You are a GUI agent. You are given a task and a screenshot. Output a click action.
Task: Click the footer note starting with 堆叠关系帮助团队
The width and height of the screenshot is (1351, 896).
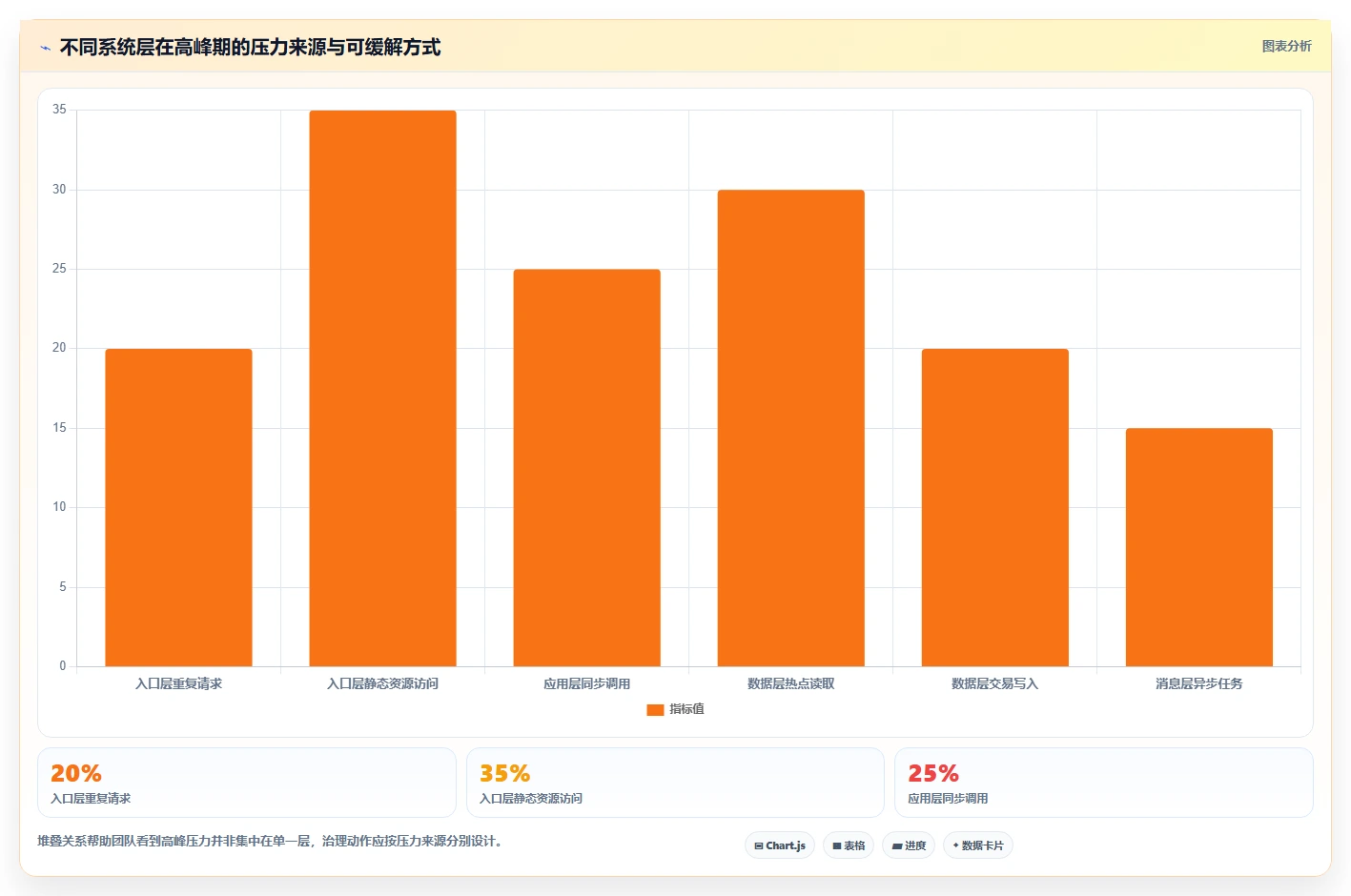pos(270,841)
